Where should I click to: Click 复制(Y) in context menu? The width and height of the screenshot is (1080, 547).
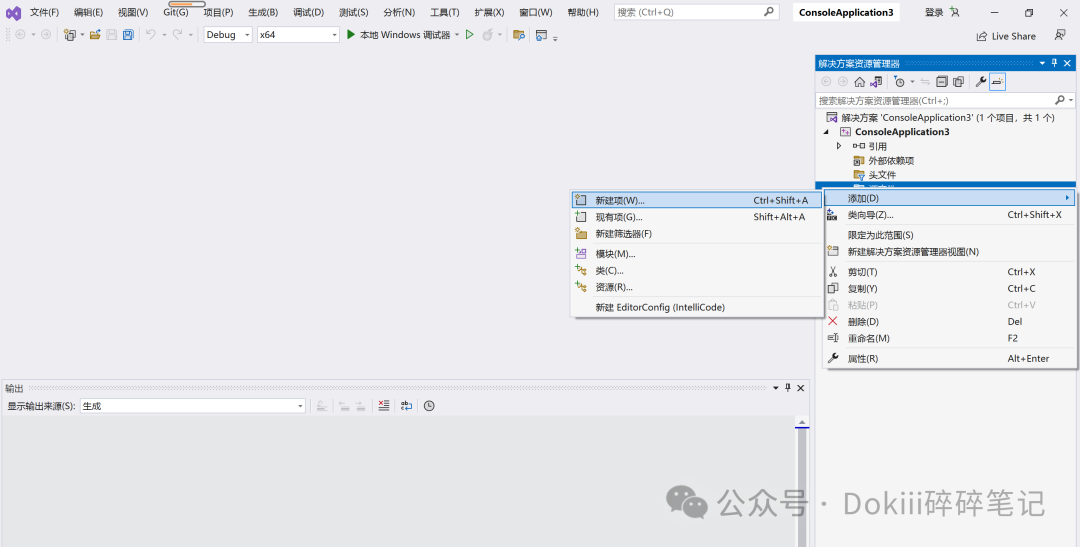(x=949, y=289)
